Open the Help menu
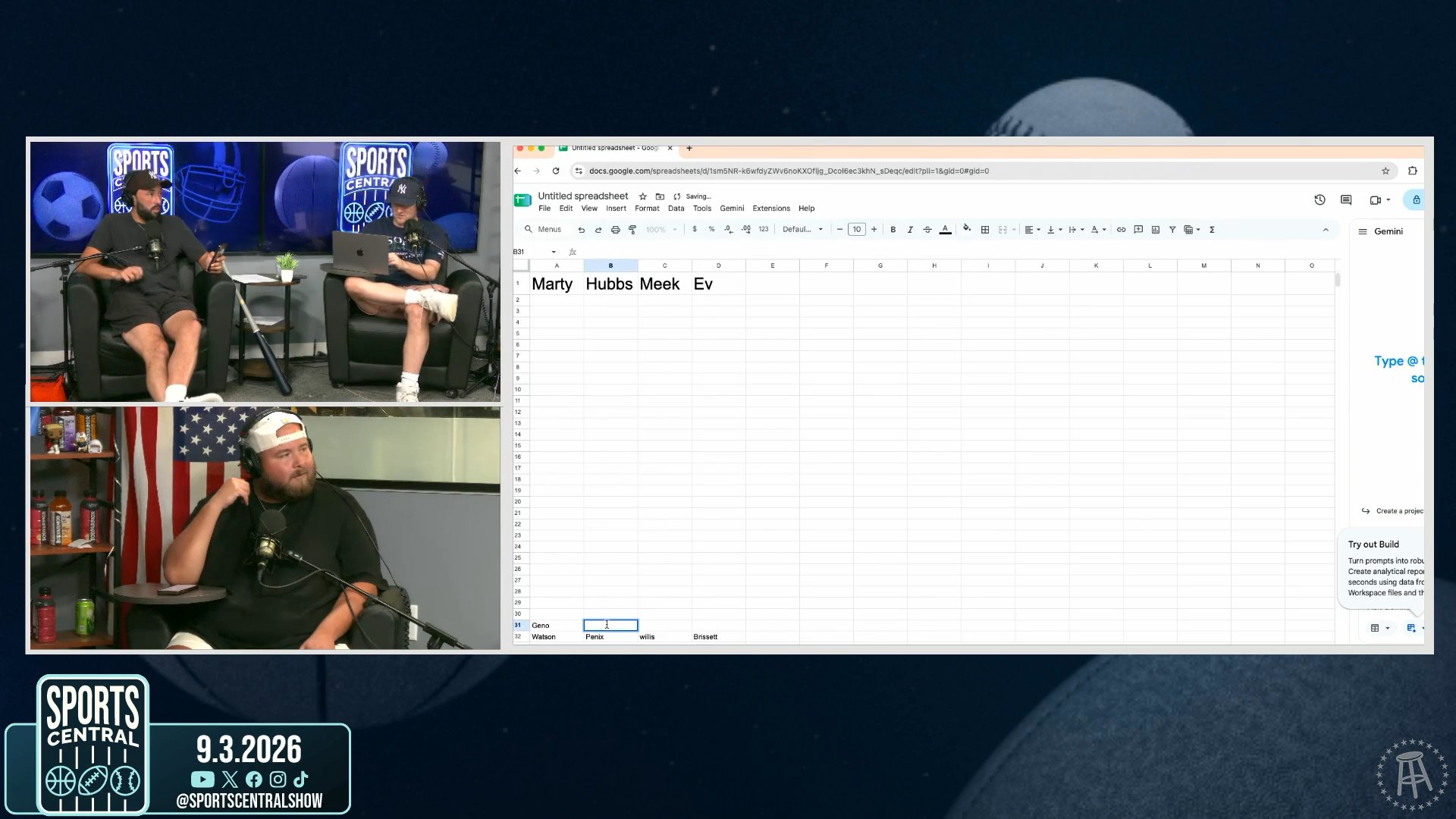The image size is (1456, 819). [807, 209]
